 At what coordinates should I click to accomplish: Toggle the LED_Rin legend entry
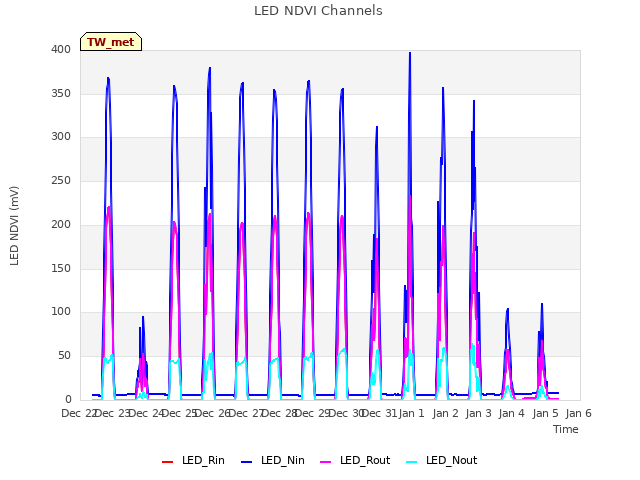193,460
